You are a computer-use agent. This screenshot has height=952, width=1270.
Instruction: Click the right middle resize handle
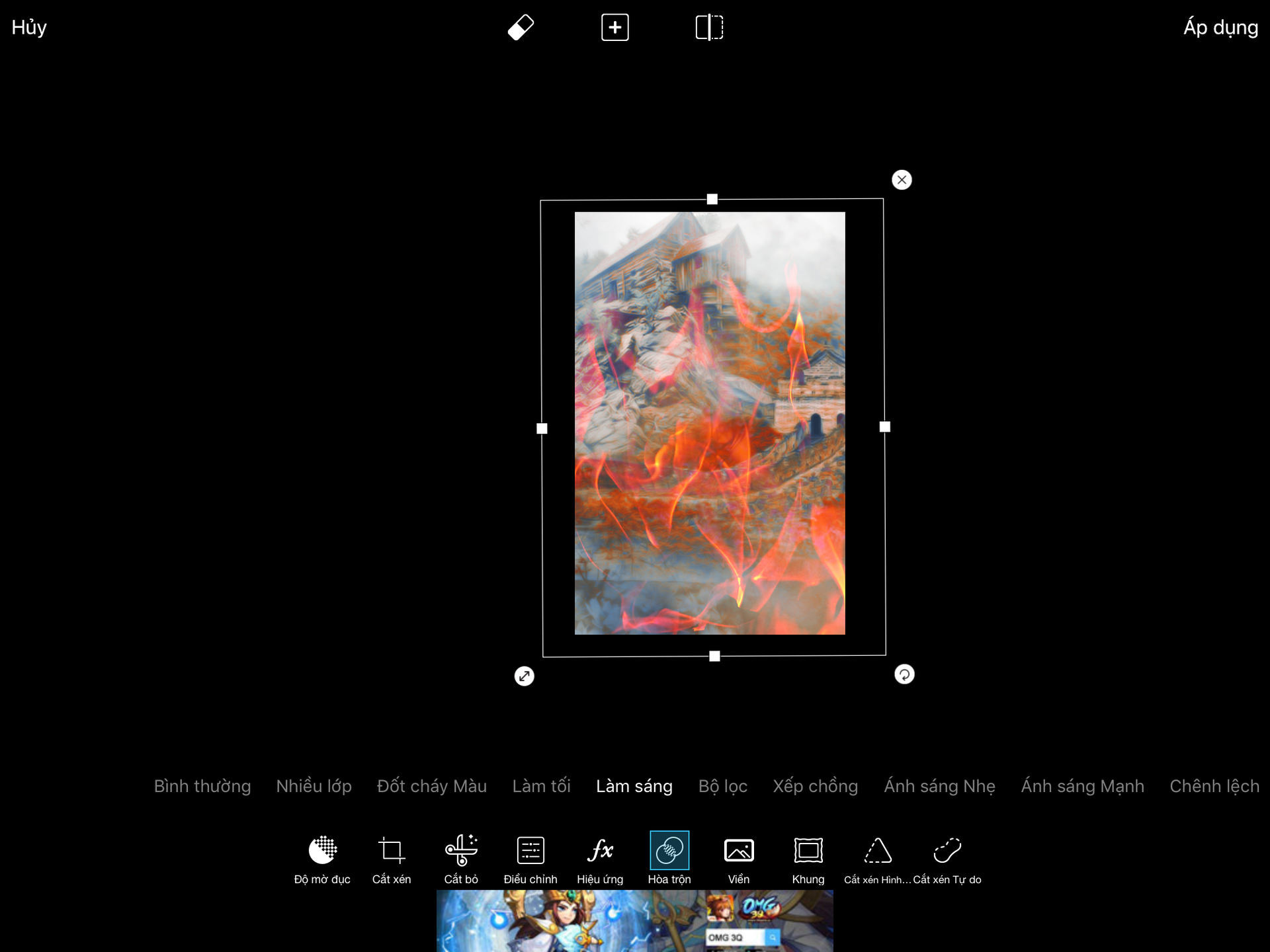[885, 427]
